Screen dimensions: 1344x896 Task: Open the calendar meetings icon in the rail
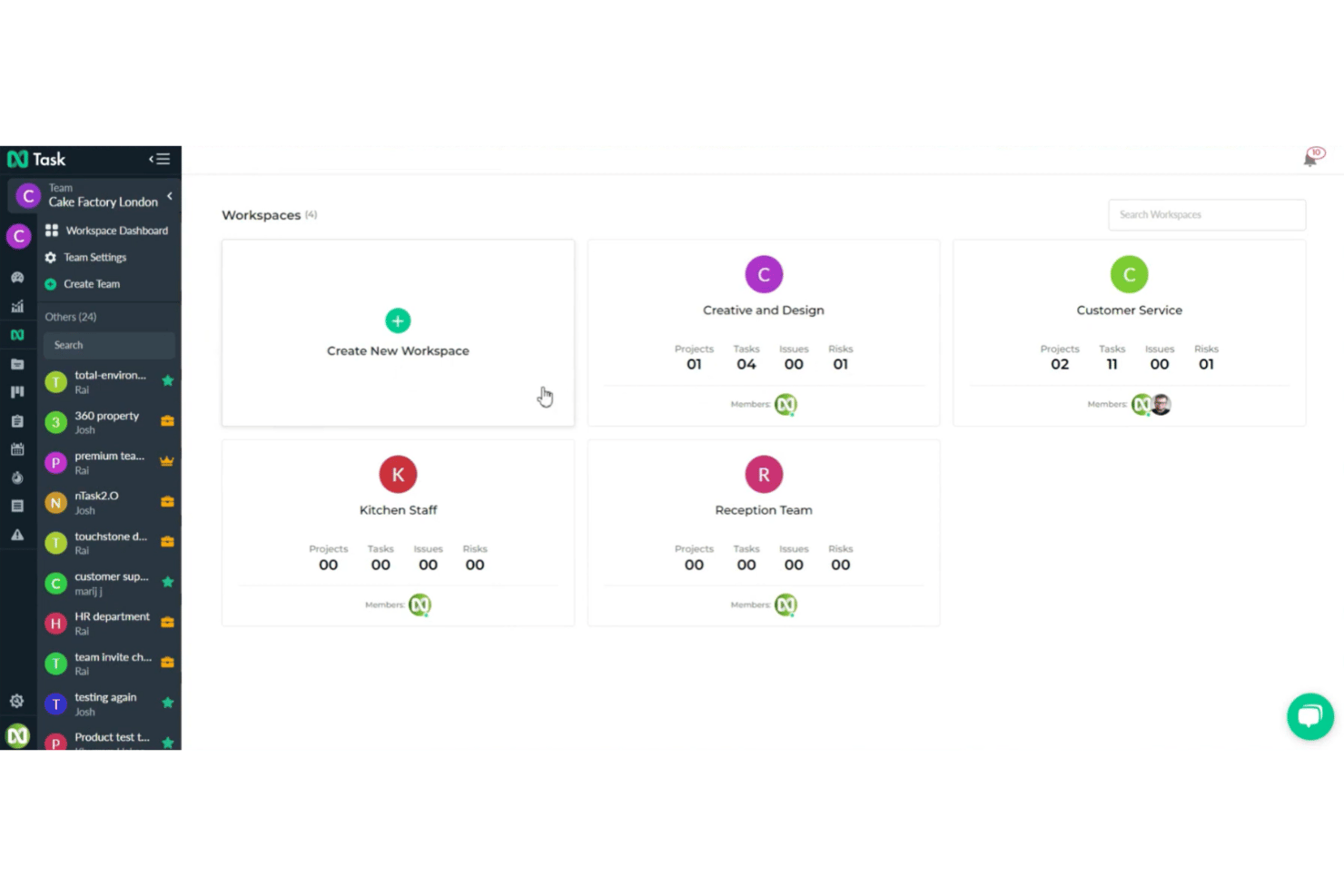17,449
